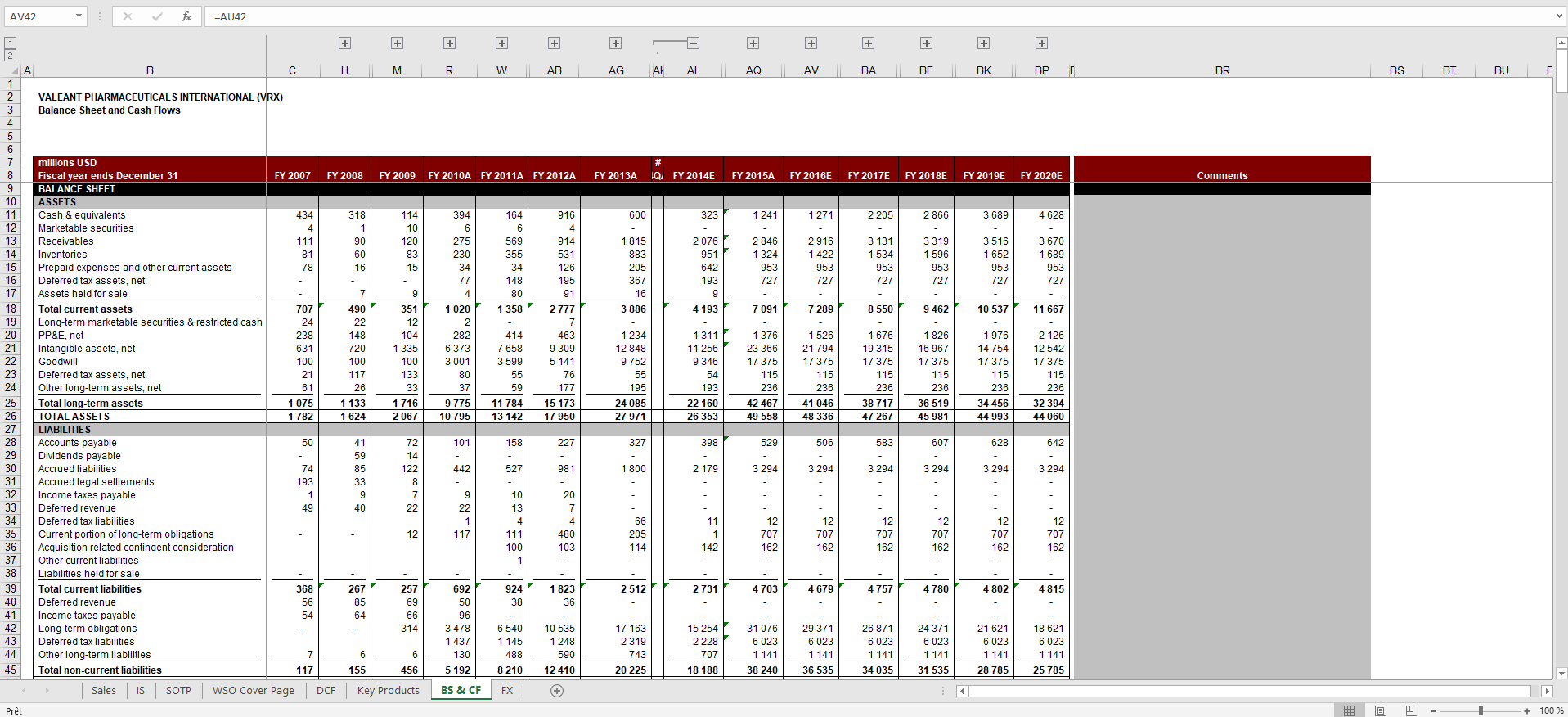
Task: Expand column group above column R
Action: click(x=450, y=43)
